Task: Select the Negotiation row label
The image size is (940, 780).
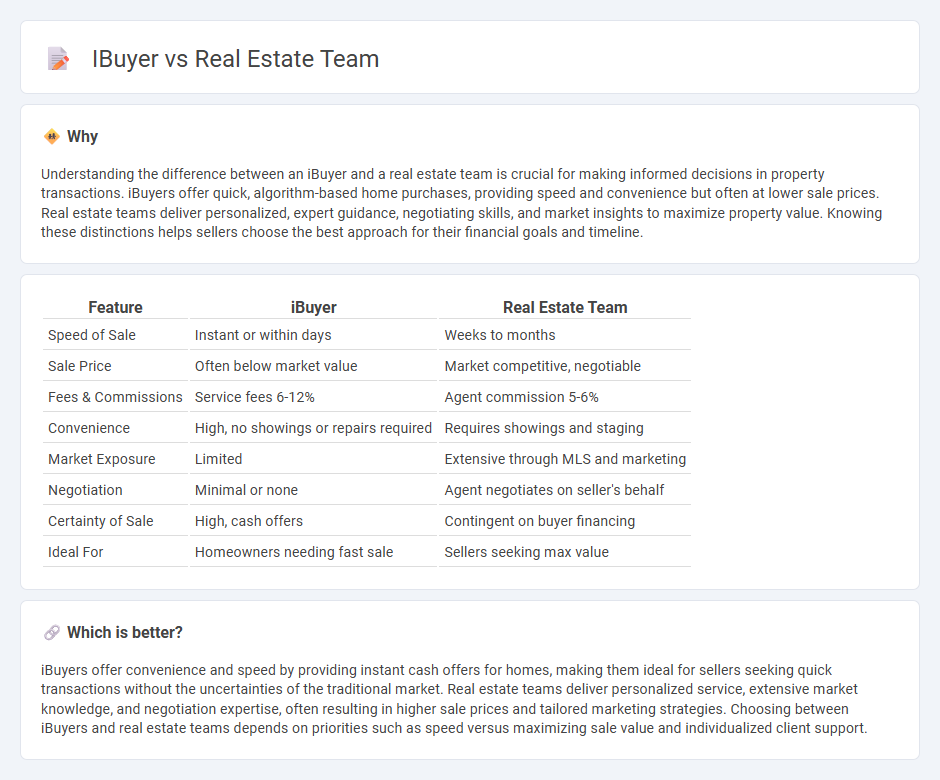Action: pyautogui.click(x=85, y=490)
